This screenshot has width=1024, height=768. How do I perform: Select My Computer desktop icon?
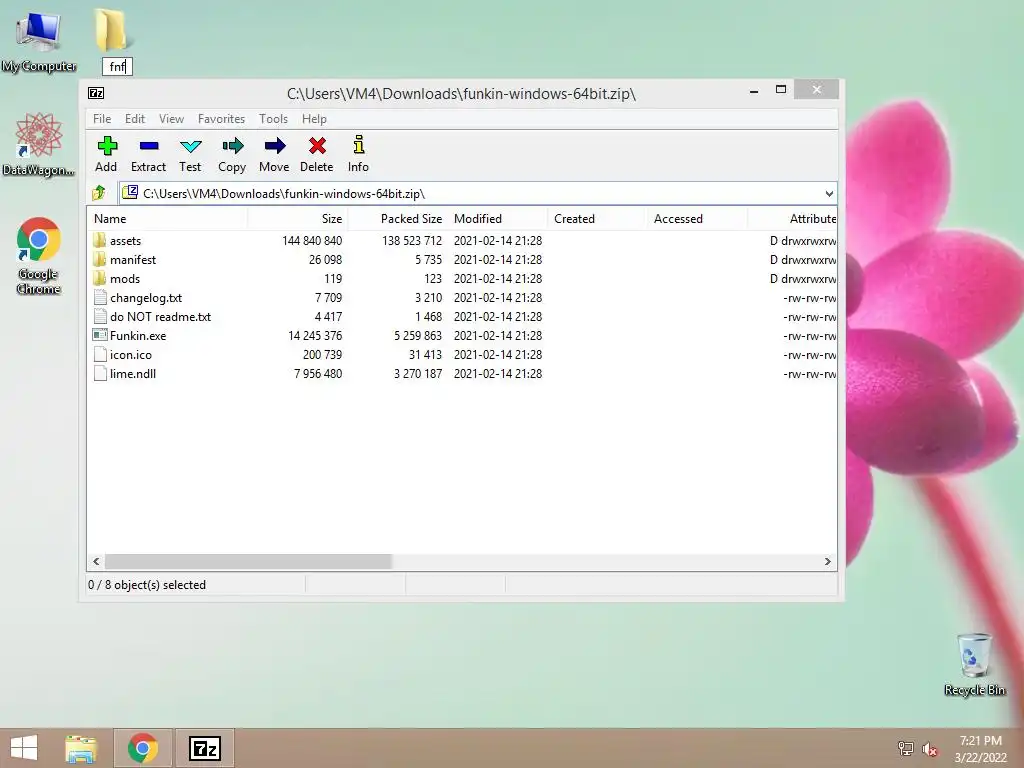(39, 41)
